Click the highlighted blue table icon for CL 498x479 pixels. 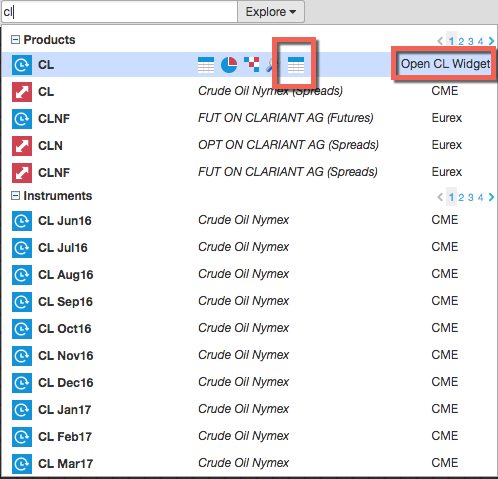[x=296, y=65]
